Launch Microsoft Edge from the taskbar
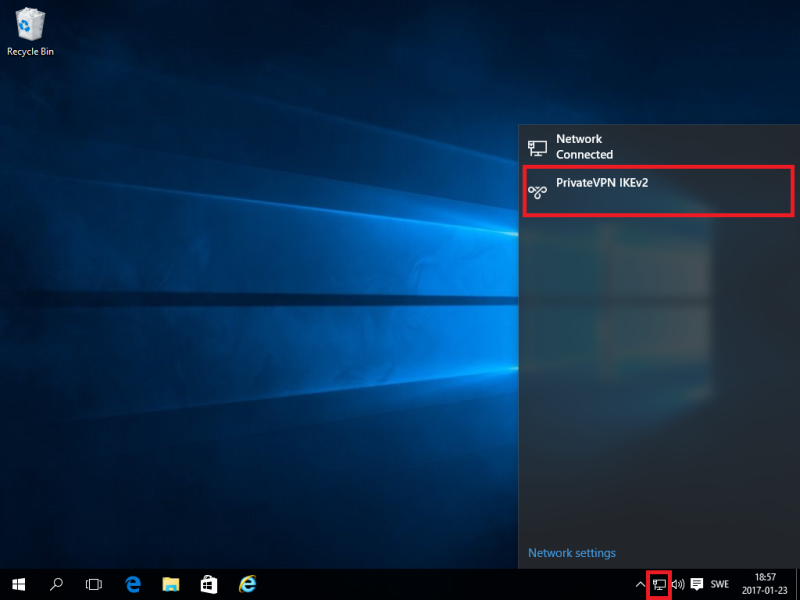Viewport: 800px width, 600px height. pos(133,584)
